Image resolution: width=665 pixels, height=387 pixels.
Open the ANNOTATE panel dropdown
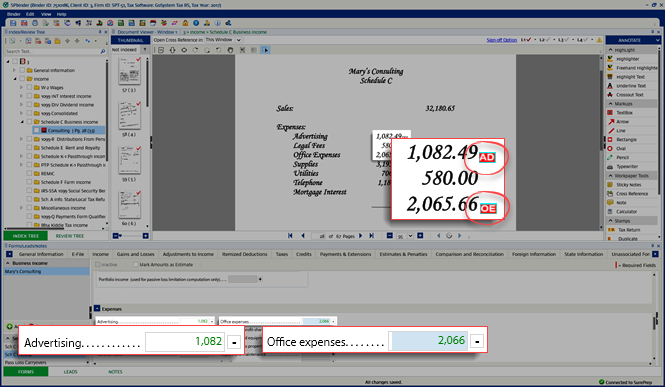(658, 40)
